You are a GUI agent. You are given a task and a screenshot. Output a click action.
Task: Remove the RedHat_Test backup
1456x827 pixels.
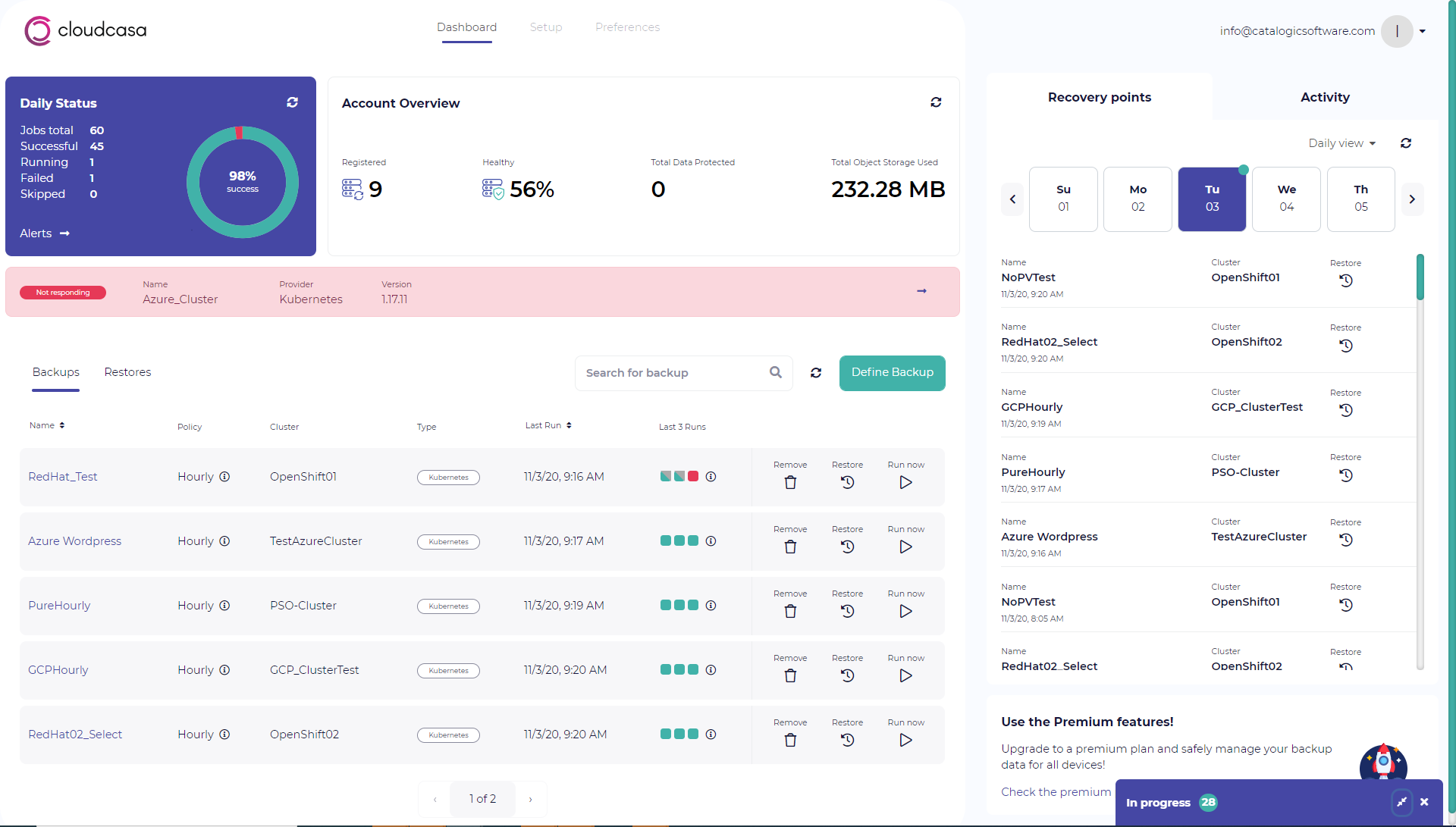790,482
